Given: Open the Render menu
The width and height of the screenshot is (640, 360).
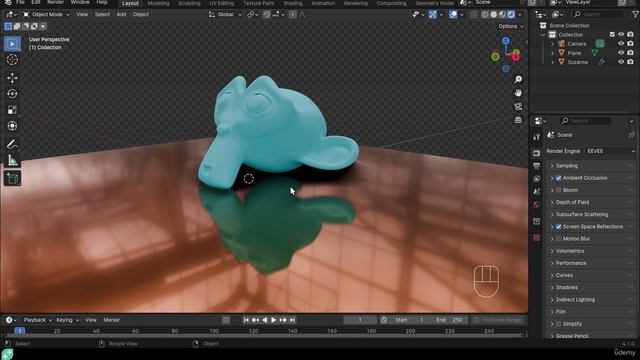Looking at the screenshot, I should tap(56, 2).
